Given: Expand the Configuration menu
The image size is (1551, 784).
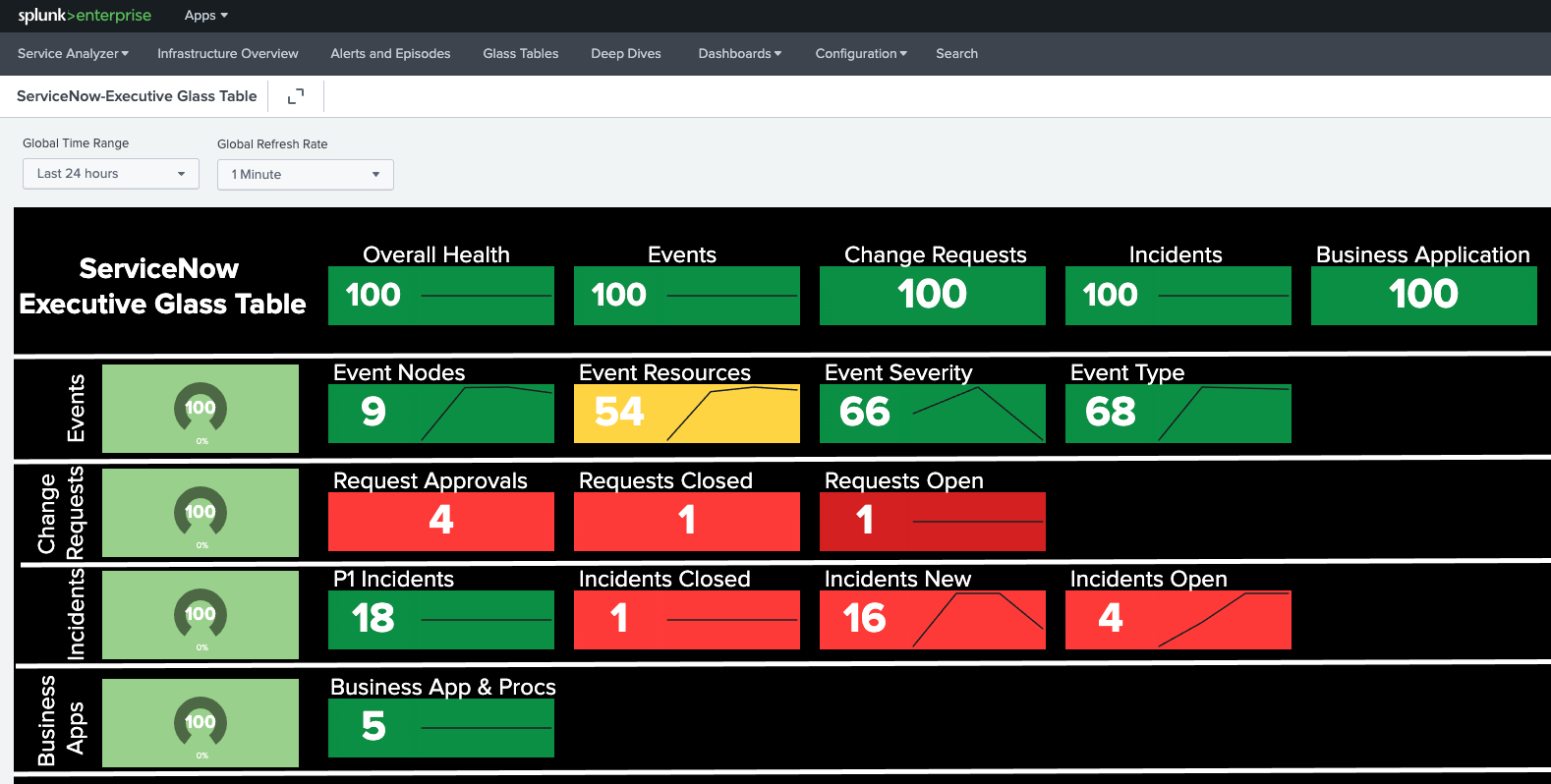Looking at the screenshot, I should coord(861,54).
